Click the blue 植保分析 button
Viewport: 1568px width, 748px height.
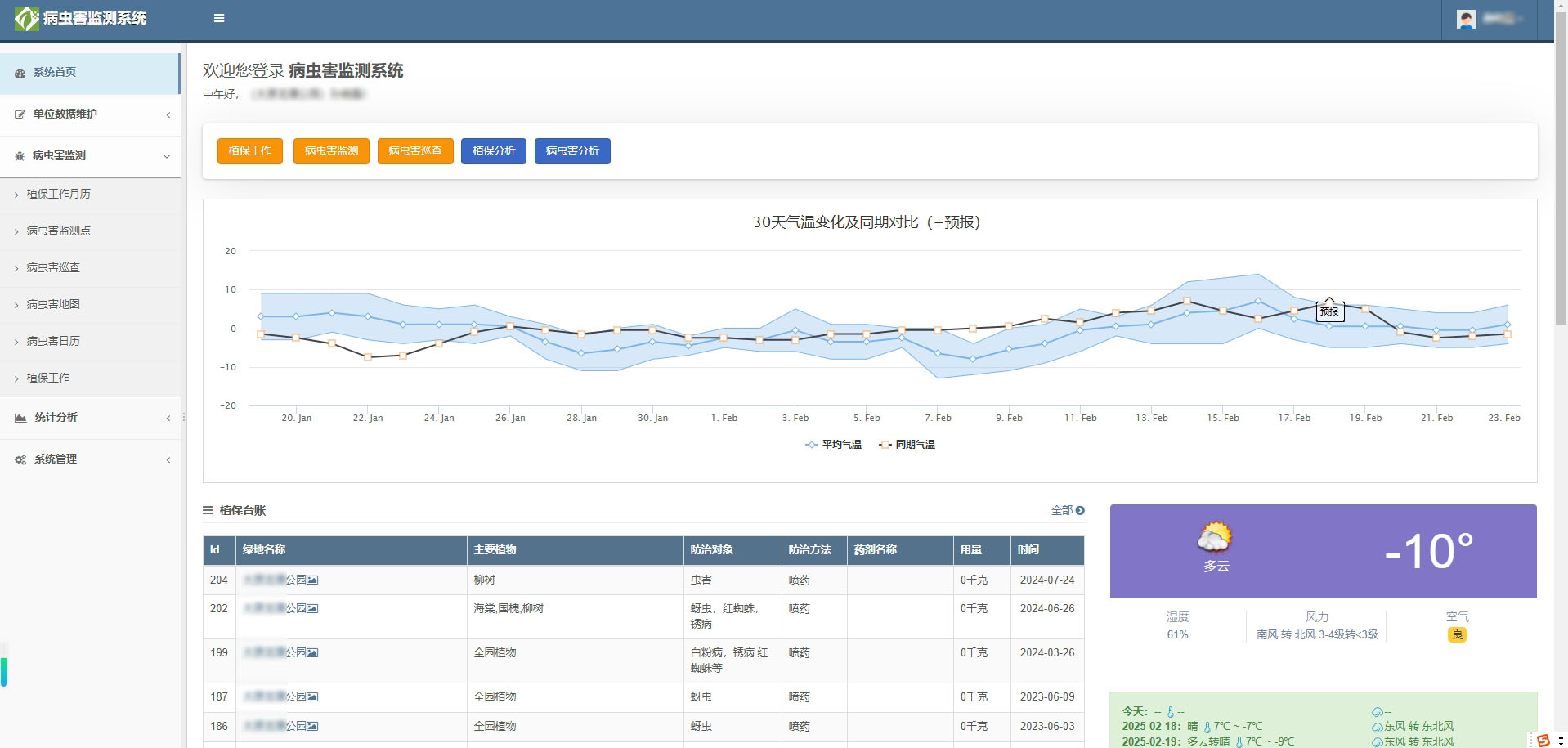494,150
